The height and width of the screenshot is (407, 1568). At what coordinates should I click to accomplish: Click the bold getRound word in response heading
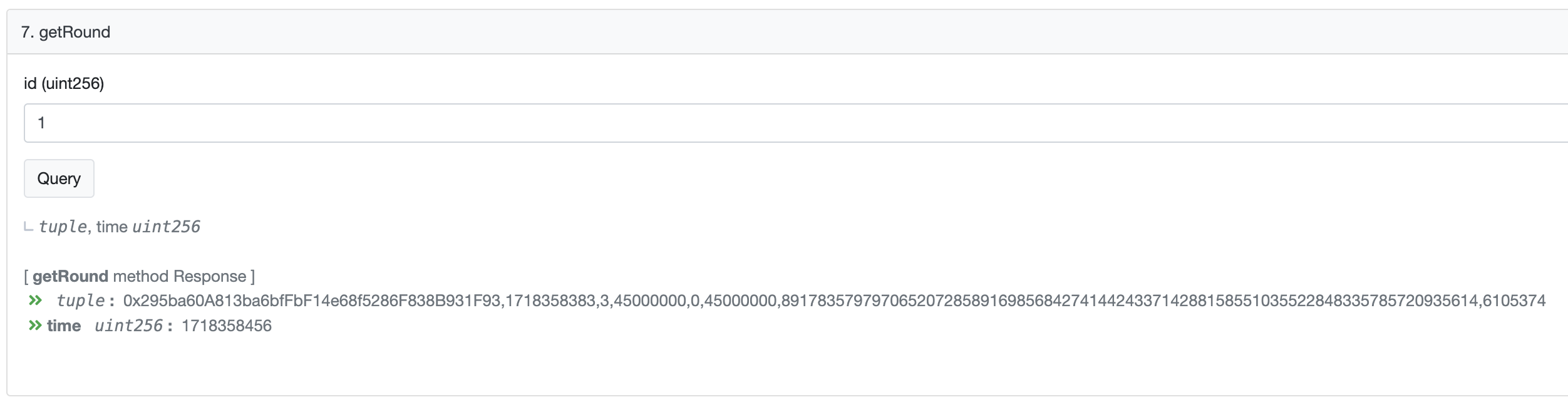pyautogui.click(x=70, y=276)
